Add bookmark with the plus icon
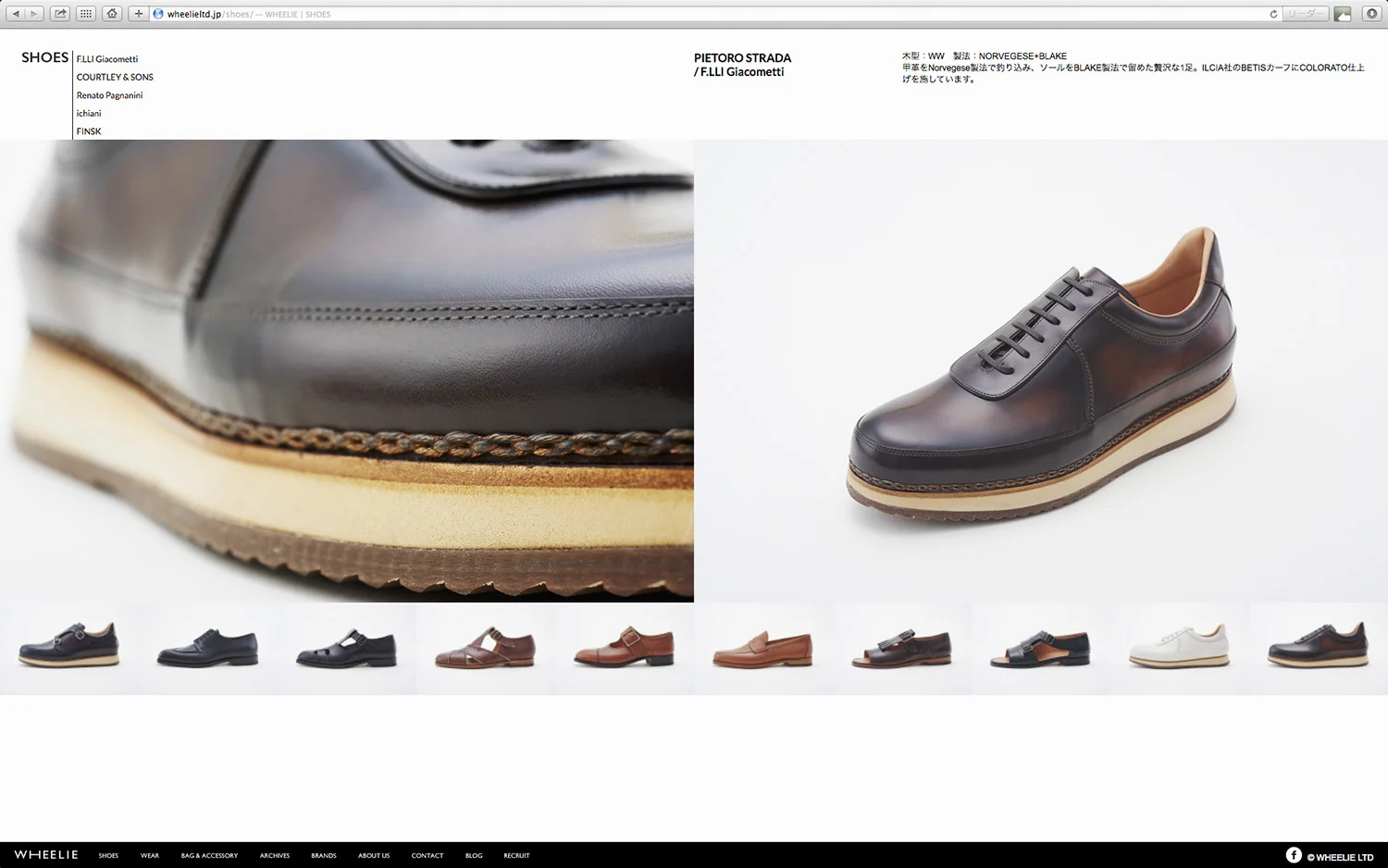Viewport: 1388px width, 868px height. (138, 14)
